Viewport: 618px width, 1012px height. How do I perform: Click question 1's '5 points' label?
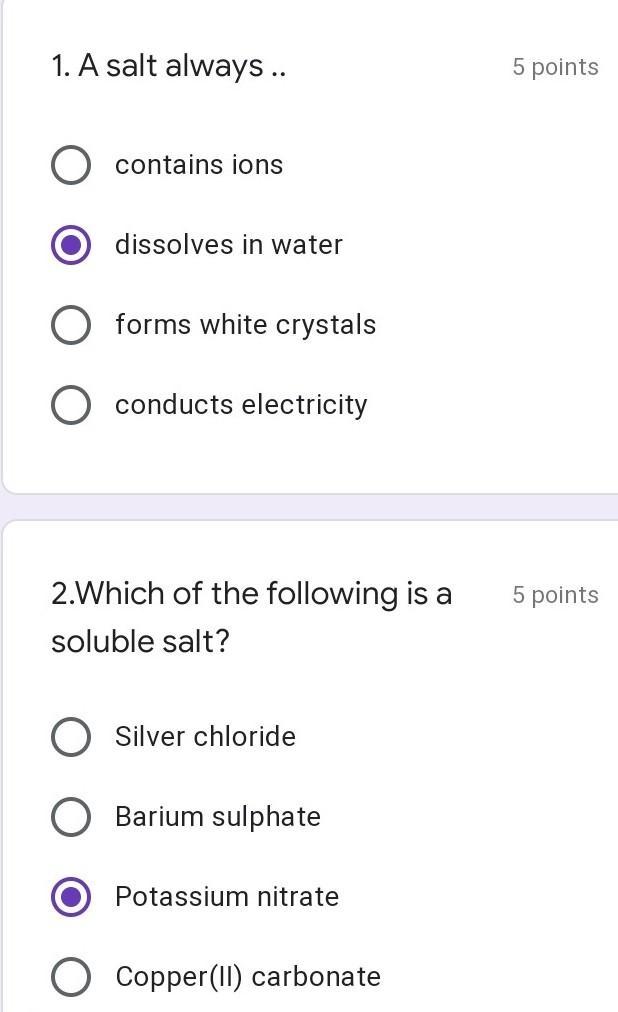[555, 67]
